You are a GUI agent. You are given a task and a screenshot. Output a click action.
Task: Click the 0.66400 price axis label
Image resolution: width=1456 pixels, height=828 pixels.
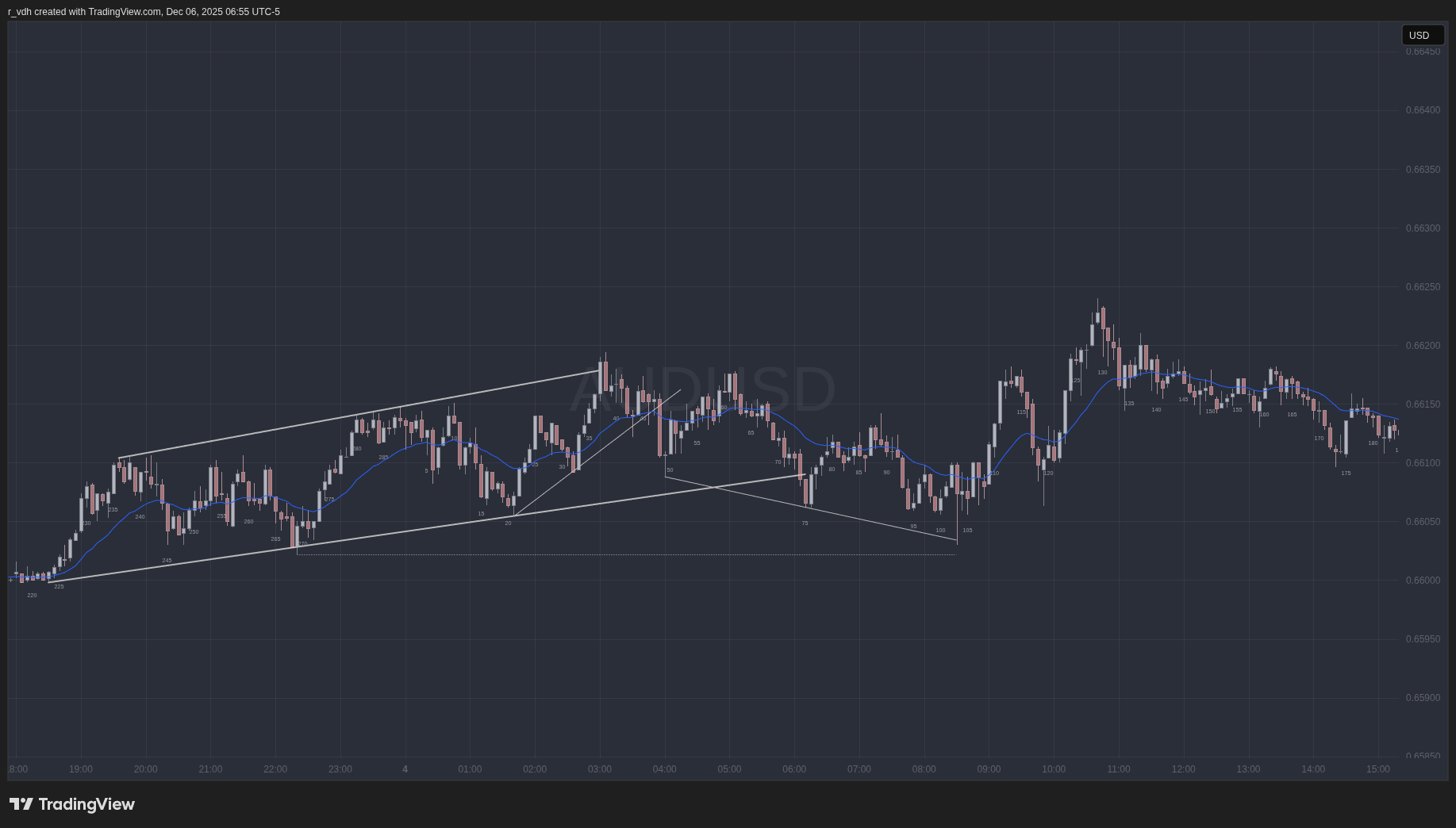(x=1422, y=110)
